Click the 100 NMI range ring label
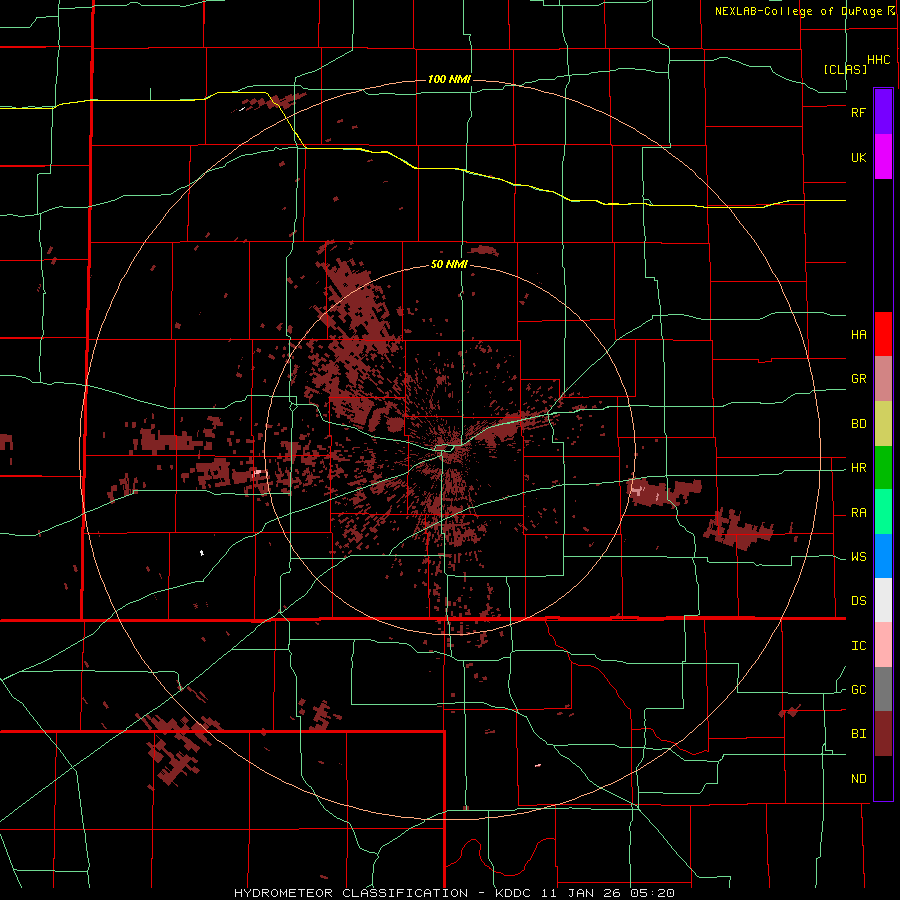The height and width of the screenshot is (900, 900). [x=449, y=79]
